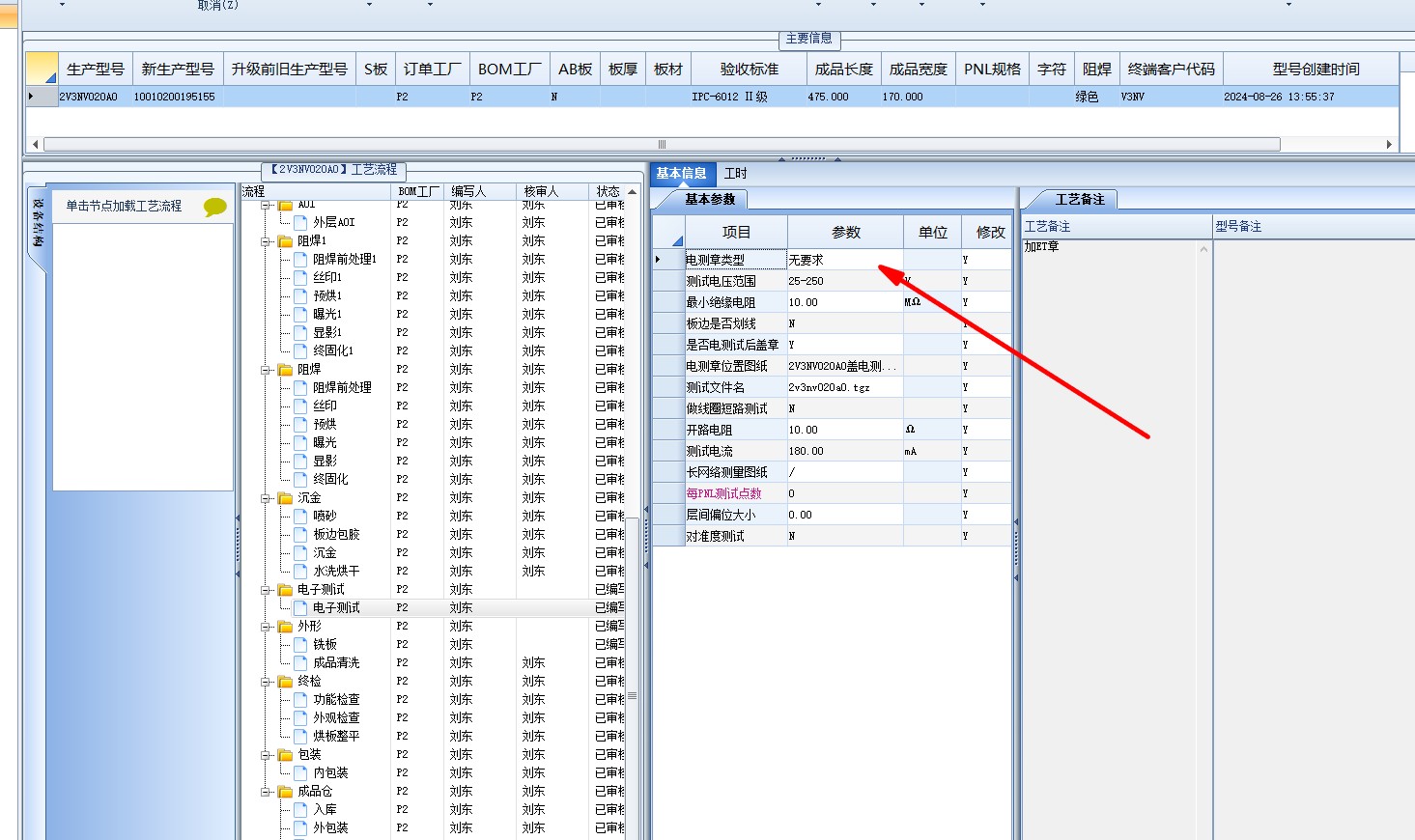The height and width of the screenshot is (840, 1415).
Task: Collapse the 包装 folder node
Action: point(266,755)
